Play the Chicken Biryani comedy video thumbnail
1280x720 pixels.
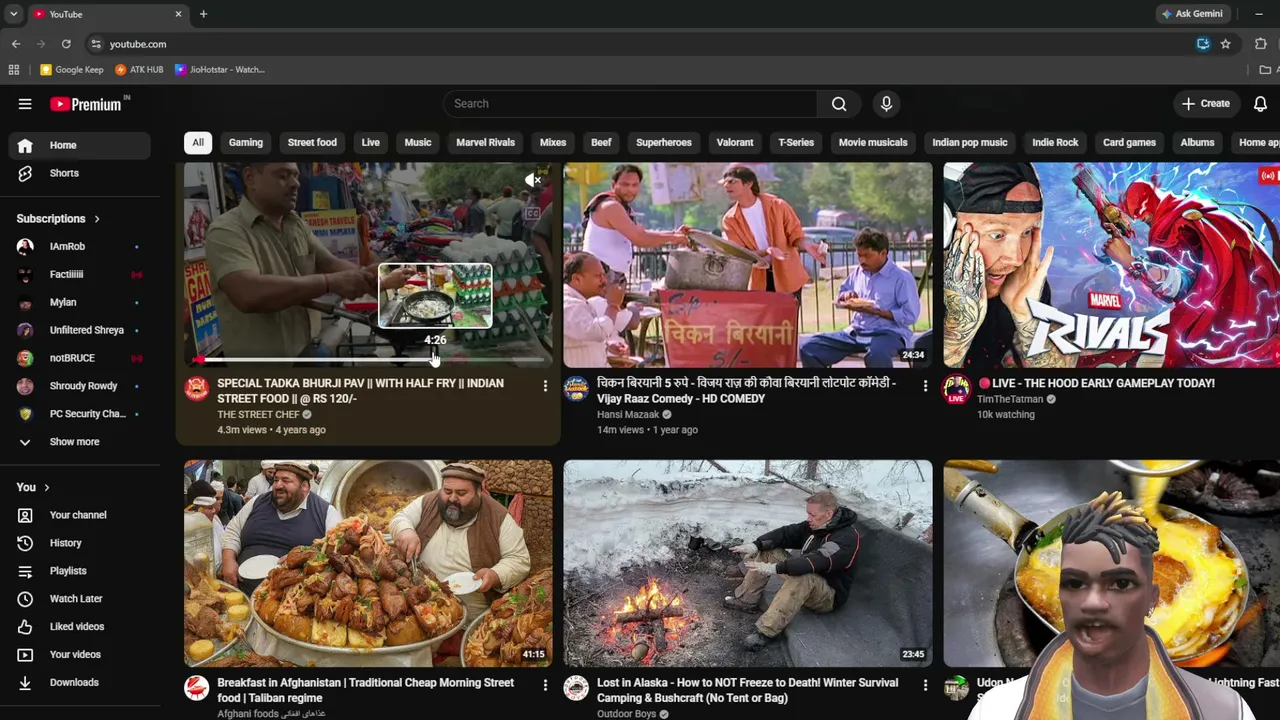[x=748, y=265]
